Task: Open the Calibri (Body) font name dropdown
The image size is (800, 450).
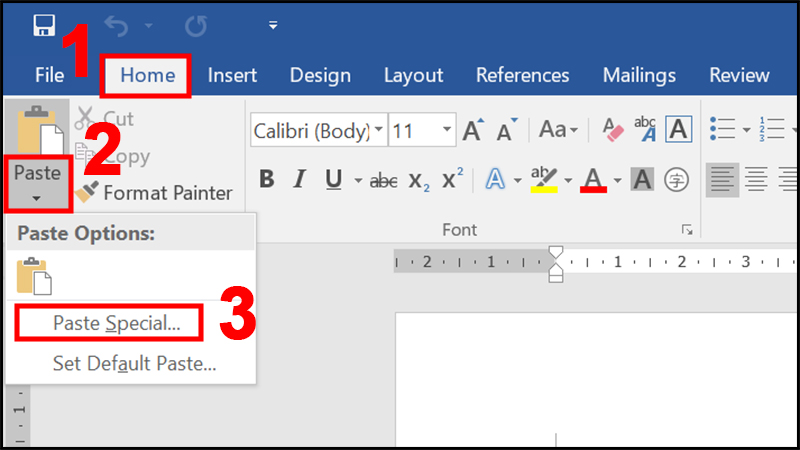Action: [379, 130]
